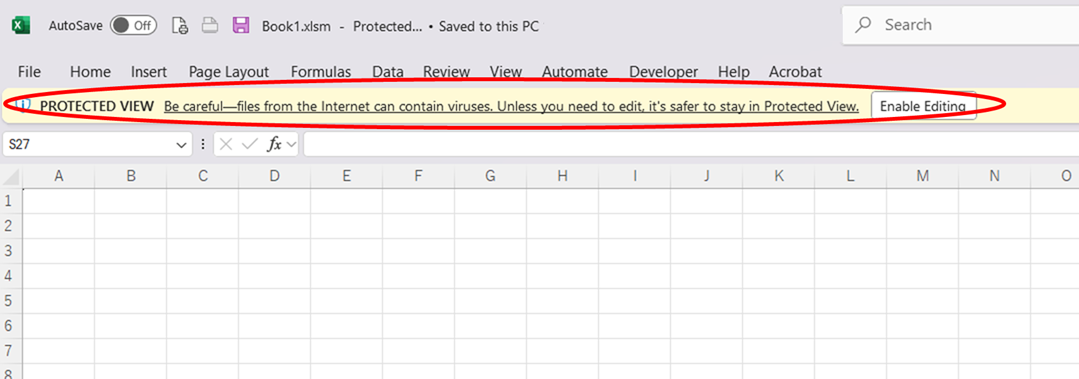The width and height of the screenshot is (1079, 379).
Task: Select column F header
Action: pos(418,176)
